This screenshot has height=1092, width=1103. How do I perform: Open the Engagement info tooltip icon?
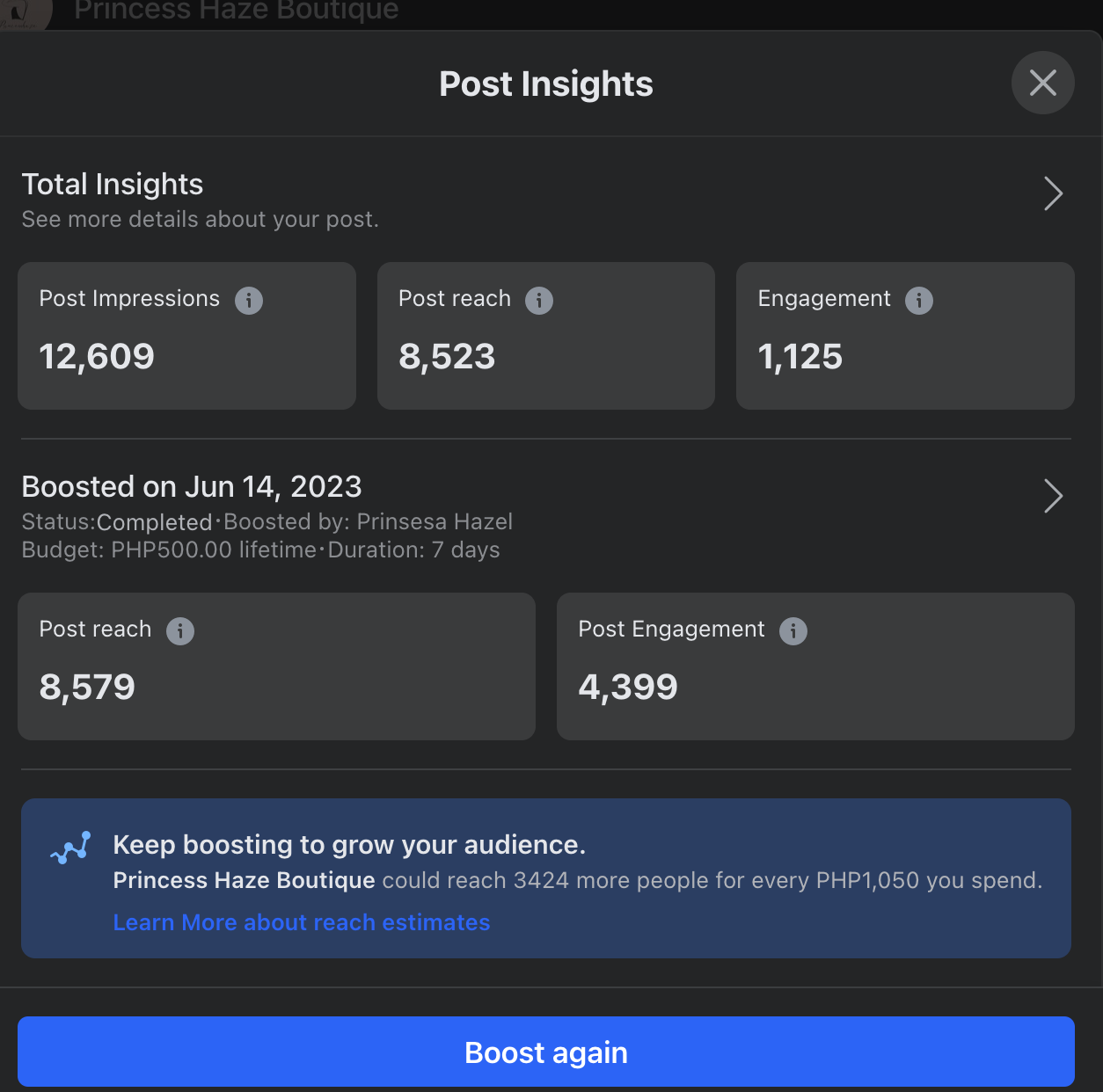point(919,301)
